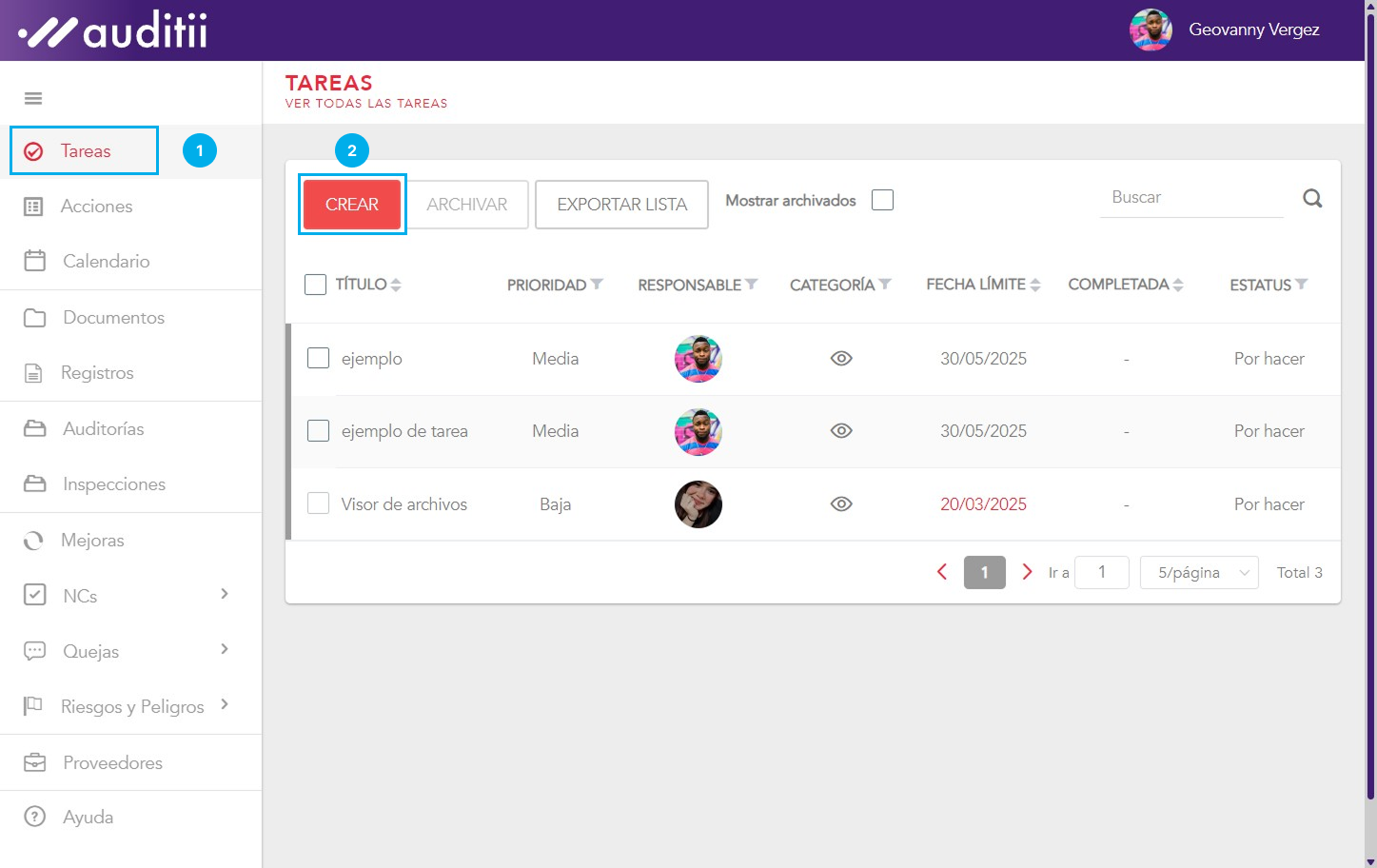Click the eye icon in the 'ejemplo' row
The height and width of the screenshot is (868, 1377).
pyautogui.click(x=840, y=359)
